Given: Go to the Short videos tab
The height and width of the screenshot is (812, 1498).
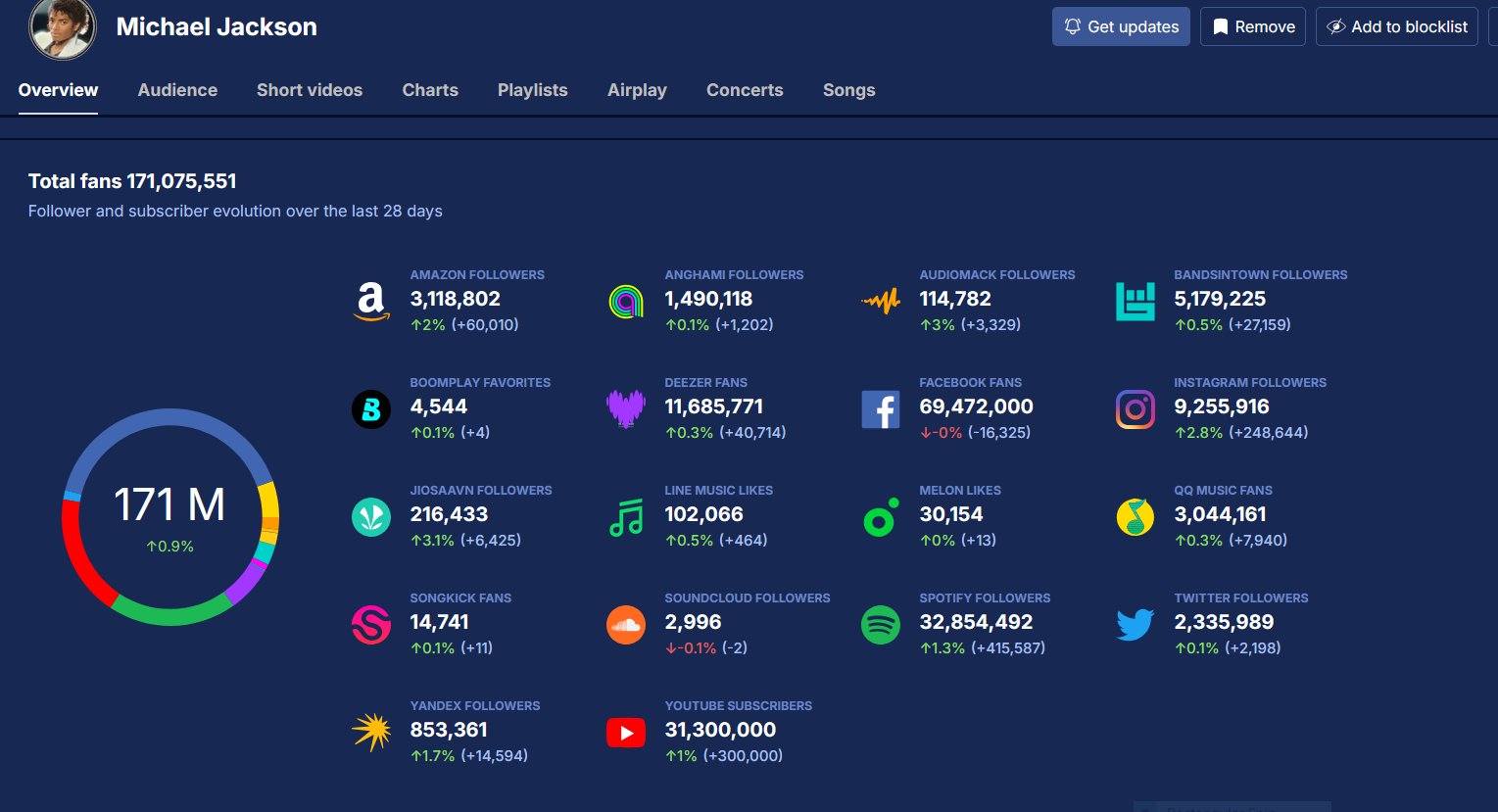Looking at the screenshot, I should [x=310, y=90].
